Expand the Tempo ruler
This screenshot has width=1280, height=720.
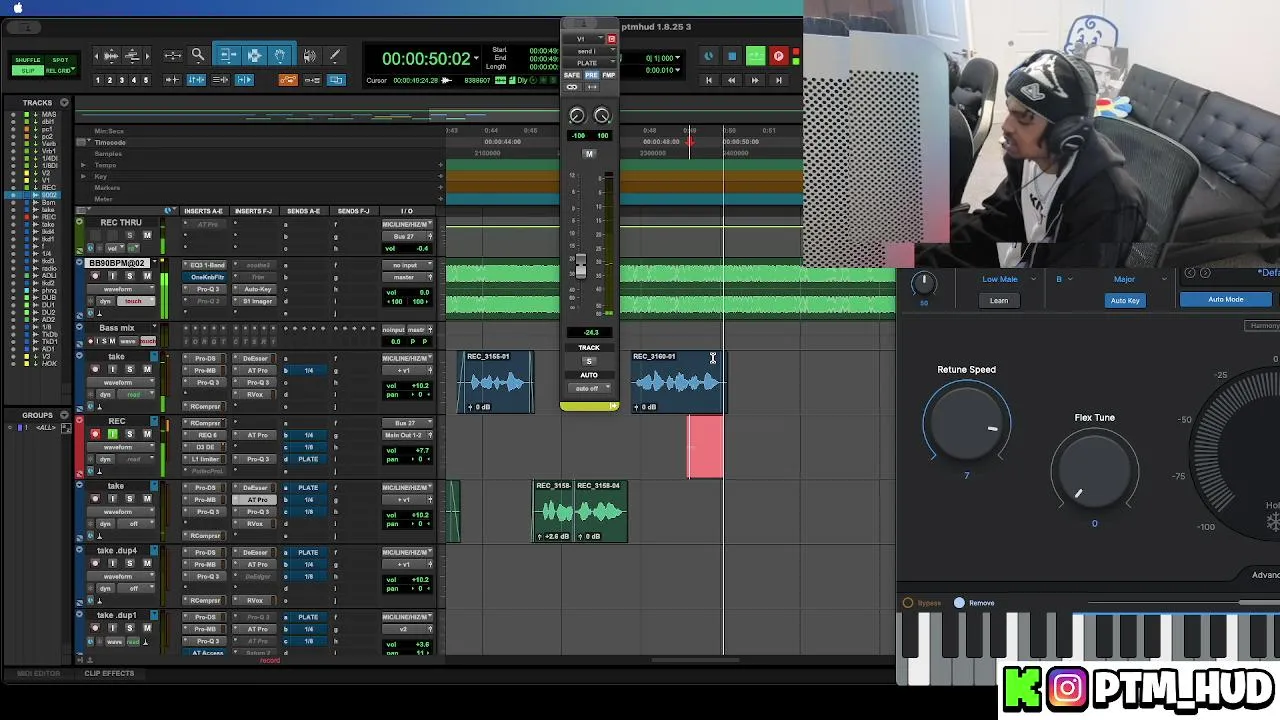[84, 165]
